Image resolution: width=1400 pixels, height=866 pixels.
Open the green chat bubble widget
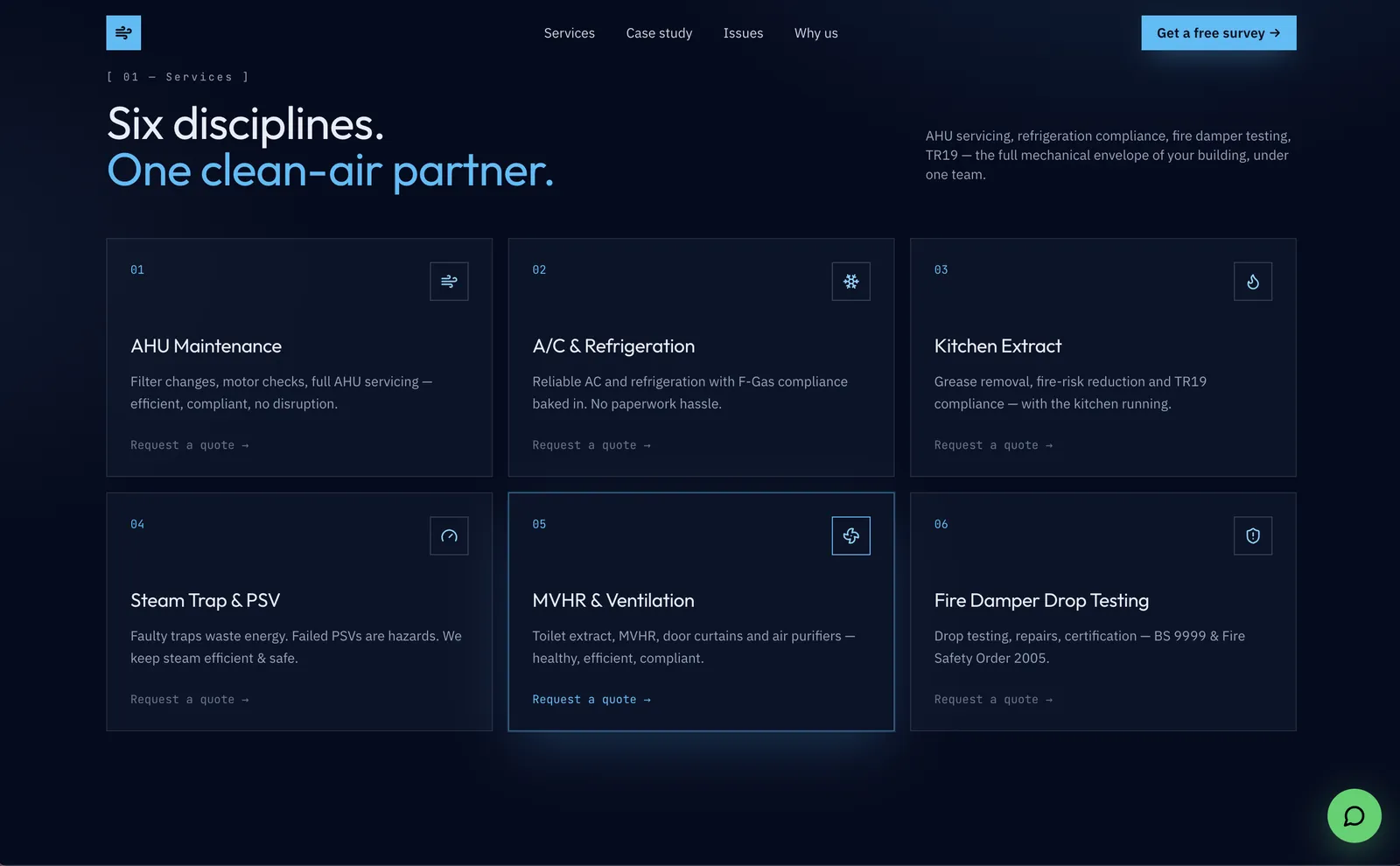pos(1354,816)
